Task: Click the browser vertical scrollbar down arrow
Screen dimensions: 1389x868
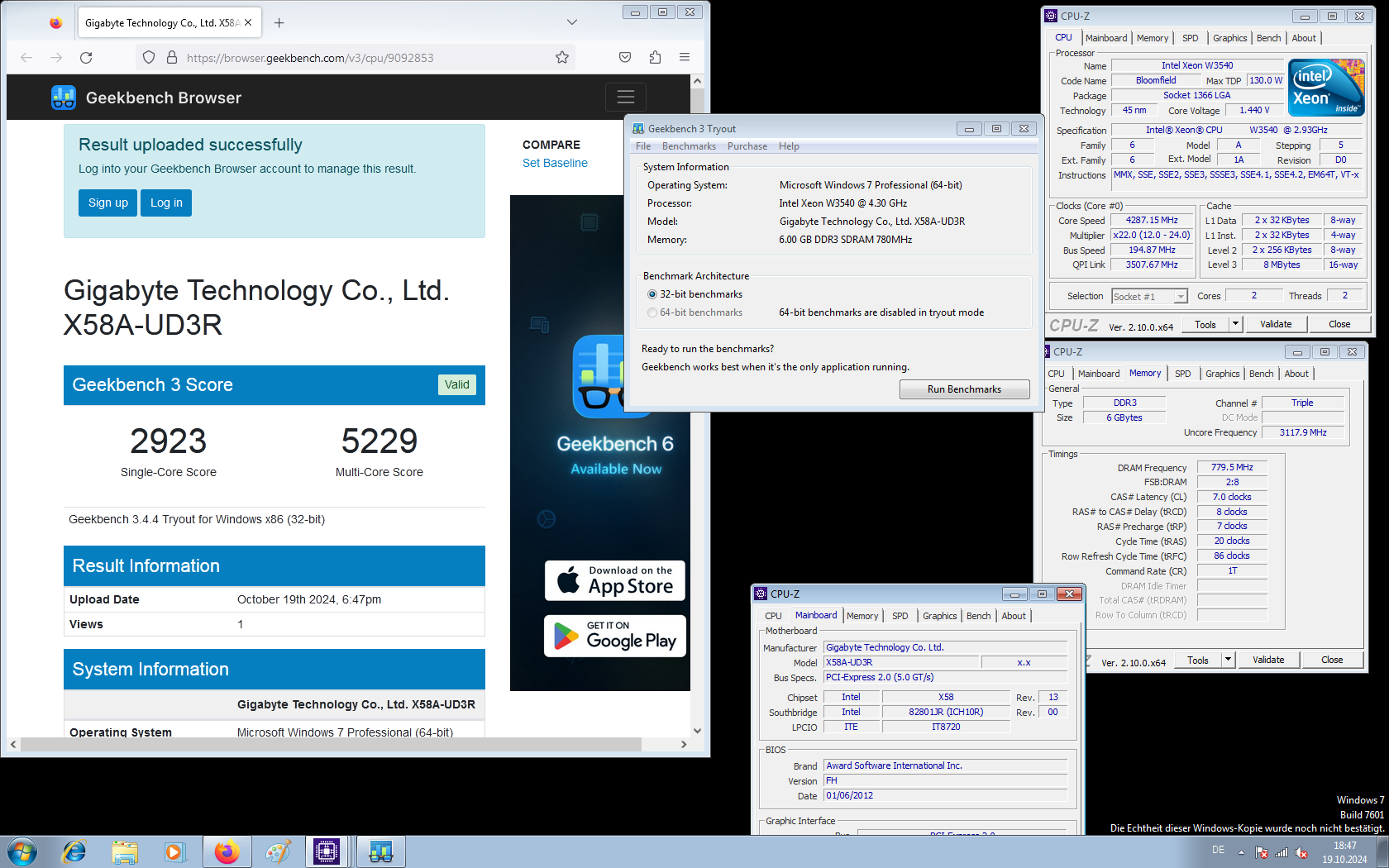Action: tap(697, 731)
